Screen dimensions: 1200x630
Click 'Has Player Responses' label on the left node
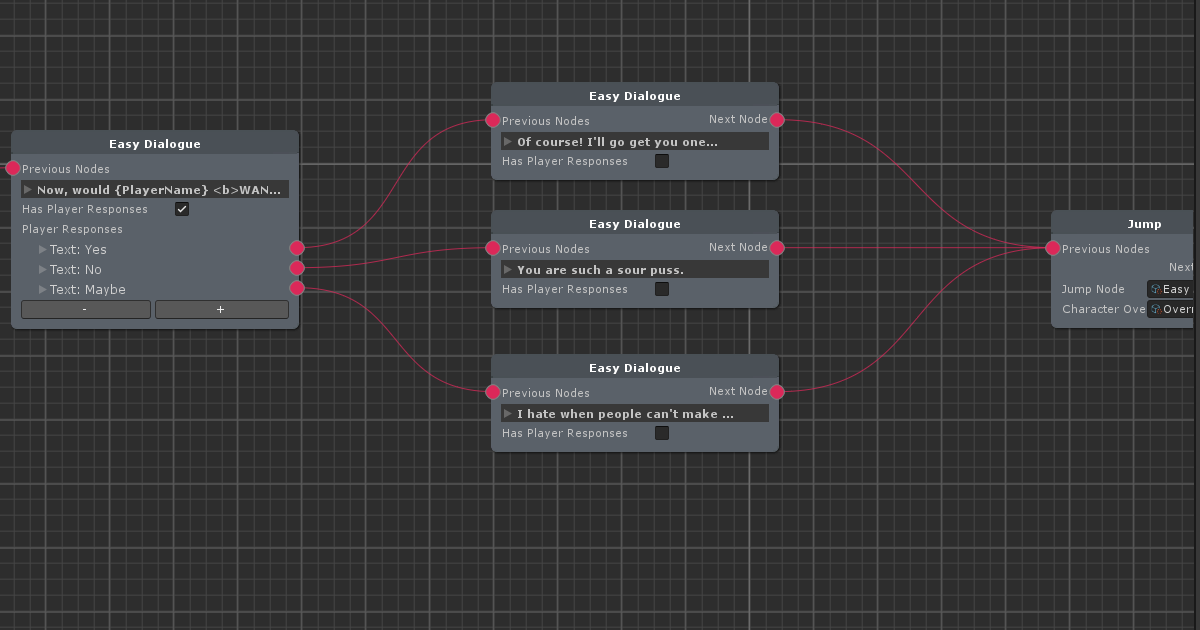click(x=85, y=209)
